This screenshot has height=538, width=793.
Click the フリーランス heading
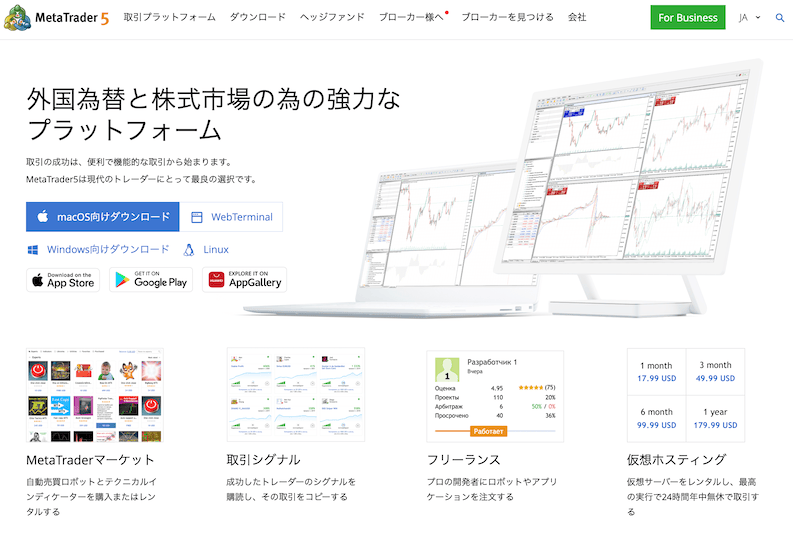[464, 460]
